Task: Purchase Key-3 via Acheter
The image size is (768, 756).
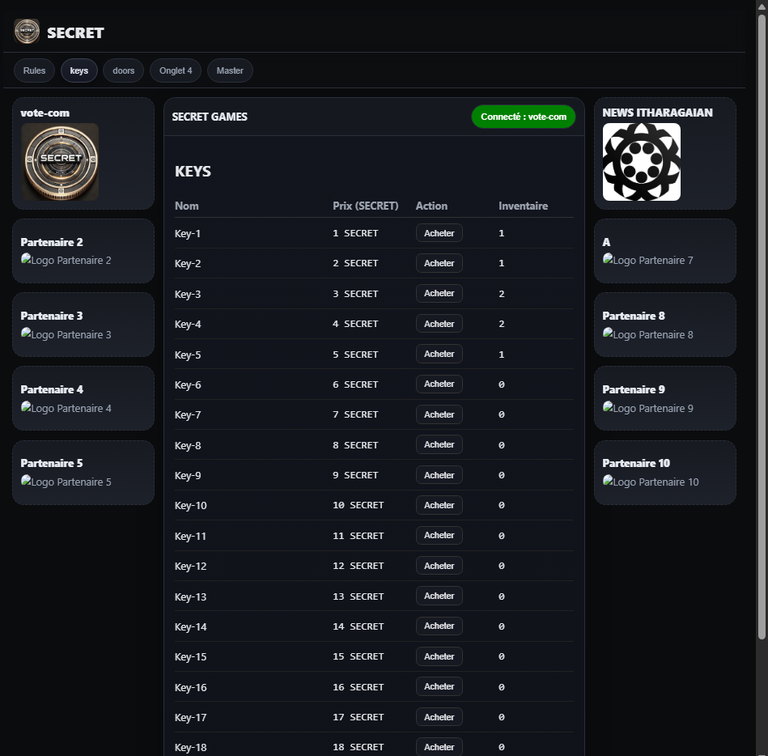Action: [x=439, y=293]
